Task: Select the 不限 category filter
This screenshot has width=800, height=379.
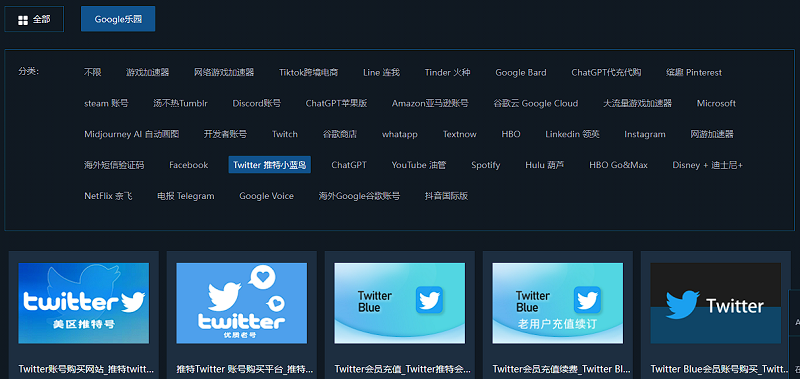Action: tap(93, 72)
